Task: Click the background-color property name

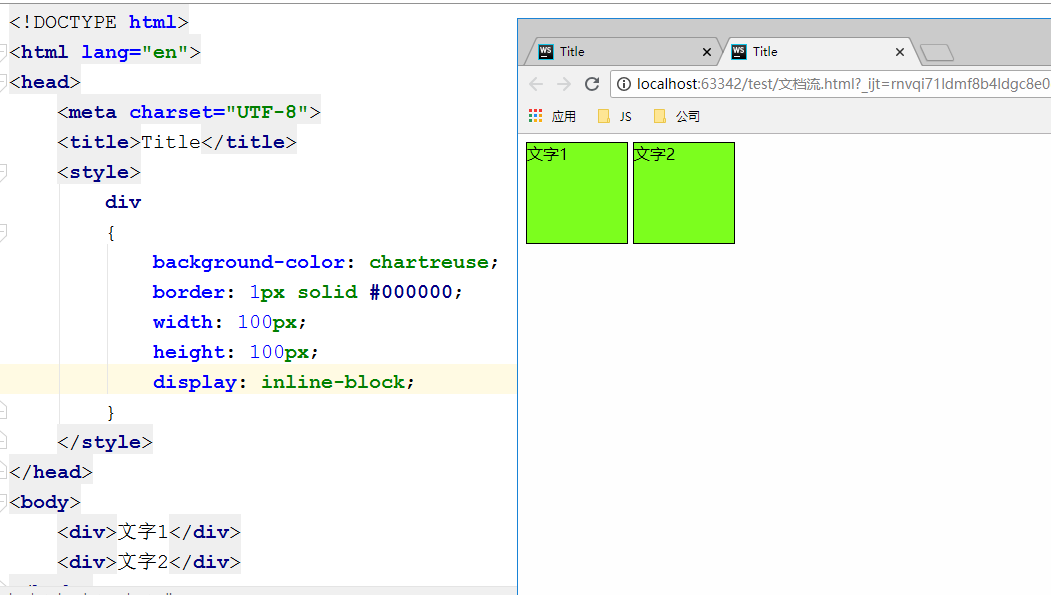Action: (249, 262)
